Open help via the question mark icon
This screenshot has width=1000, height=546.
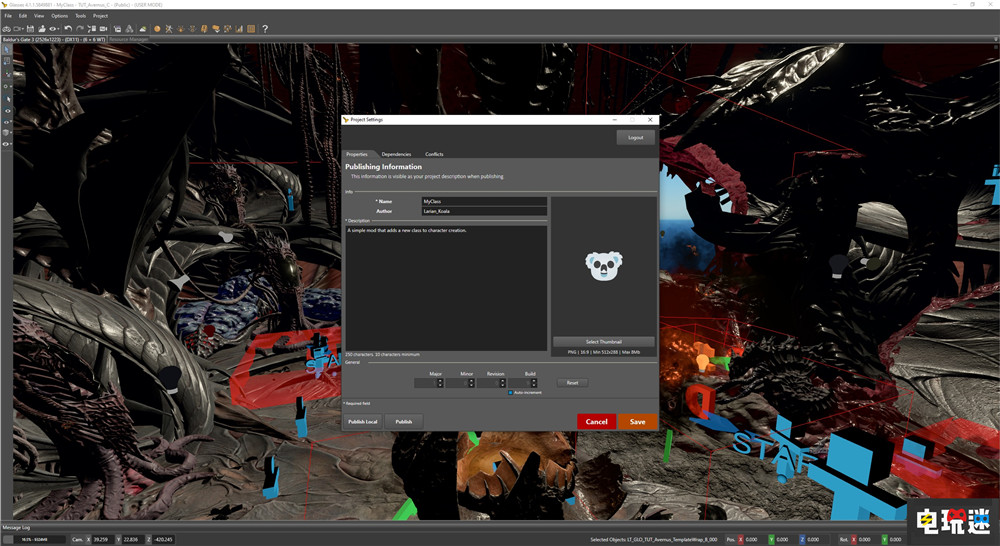pos(265,29)
